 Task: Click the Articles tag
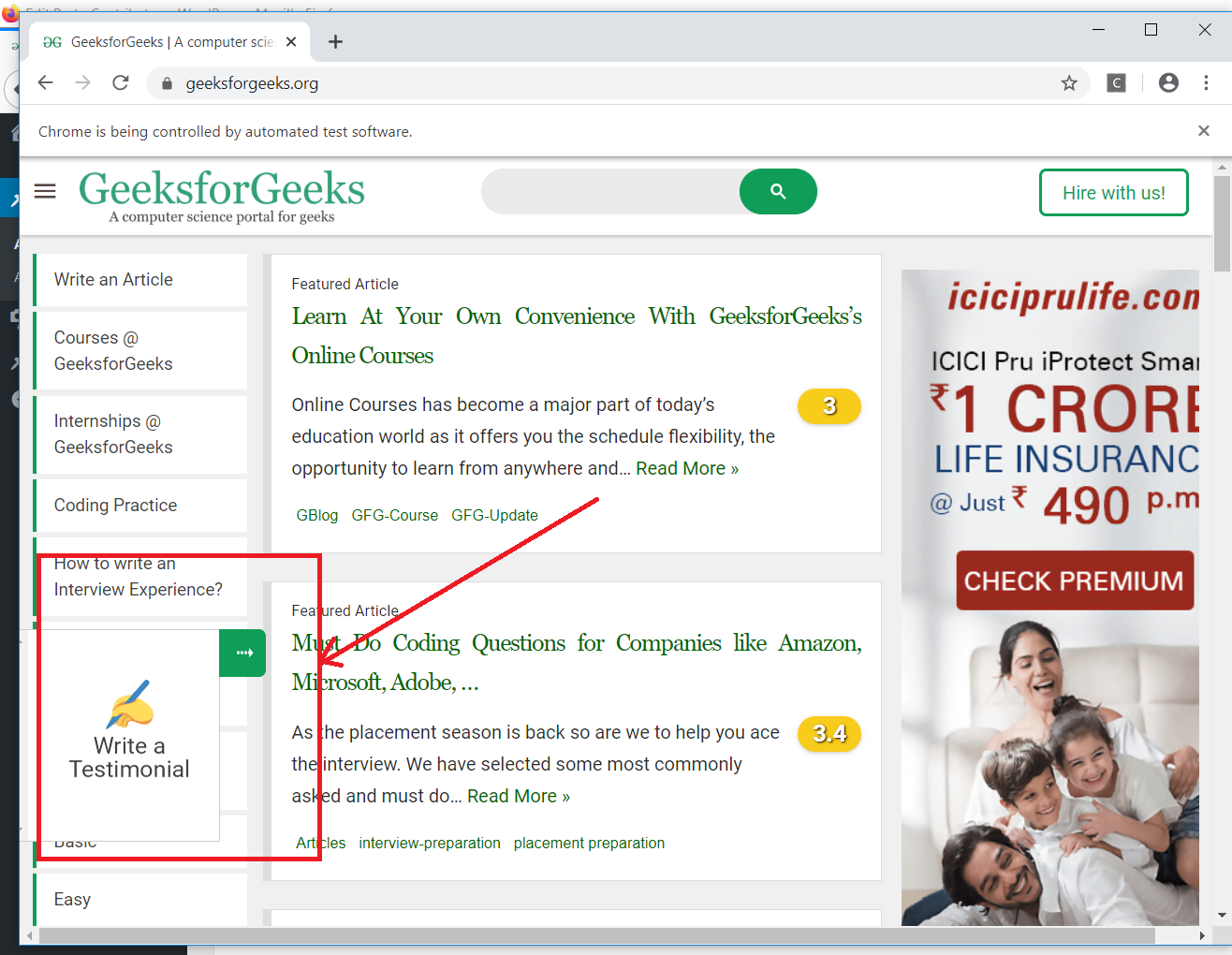[321, 843]
